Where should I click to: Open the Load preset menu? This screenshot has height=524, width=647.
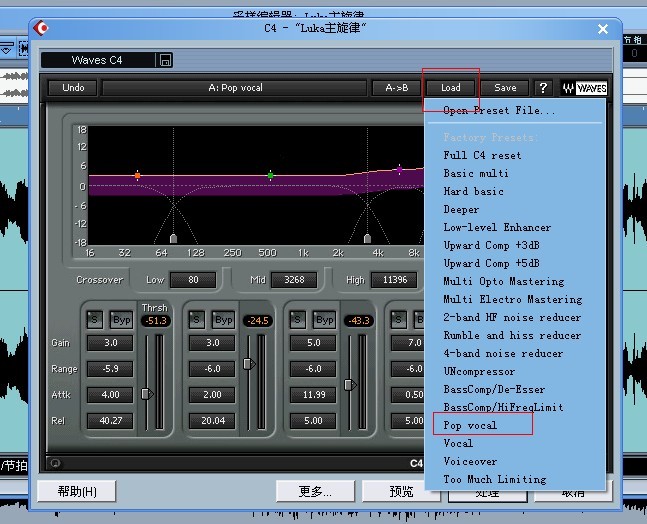pos(451,88)
